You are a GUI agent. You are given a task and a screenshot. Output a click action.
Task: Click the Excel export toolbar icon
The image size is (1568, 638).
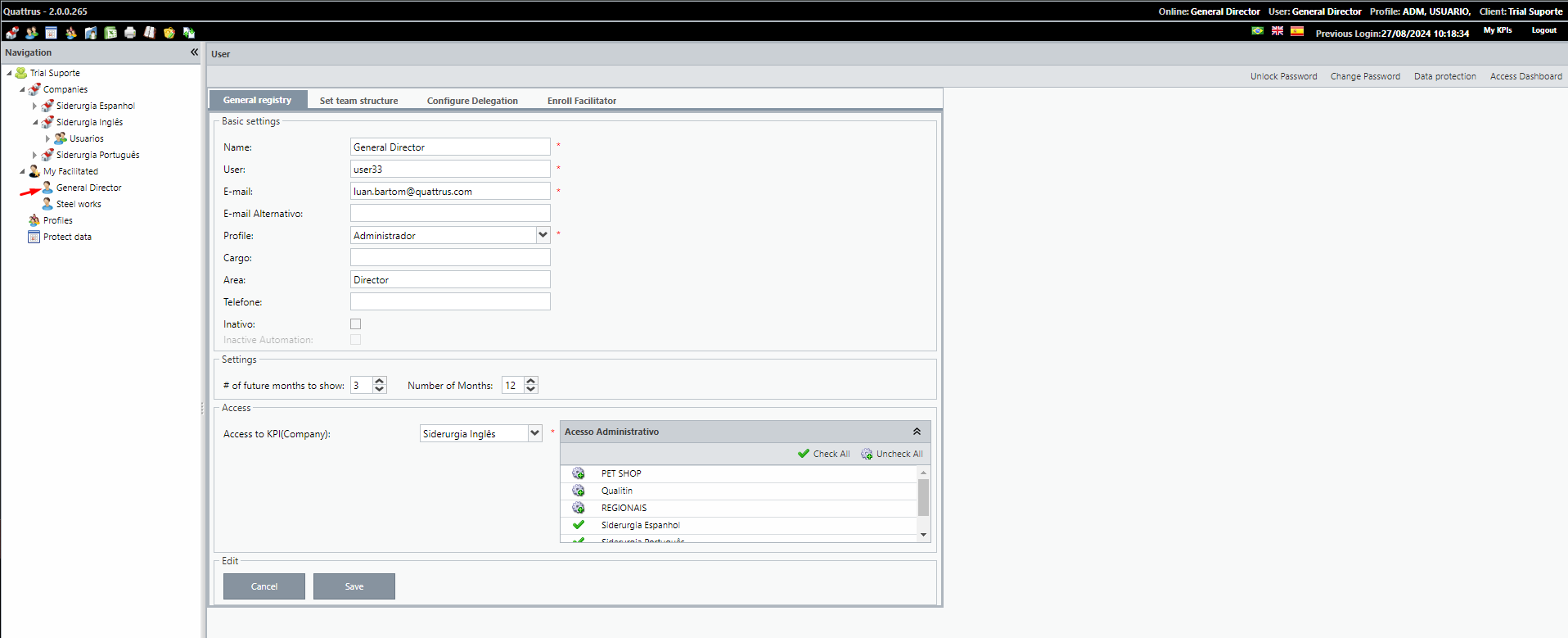pos(110,33)
